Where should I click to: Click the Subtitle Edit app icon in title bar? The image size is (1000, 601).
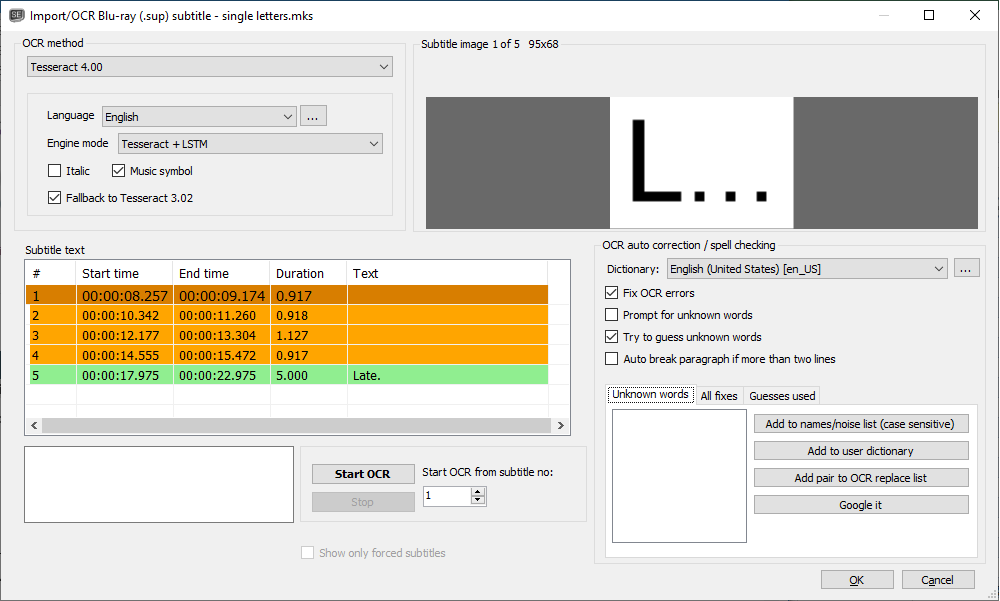[x=17, y=15]
